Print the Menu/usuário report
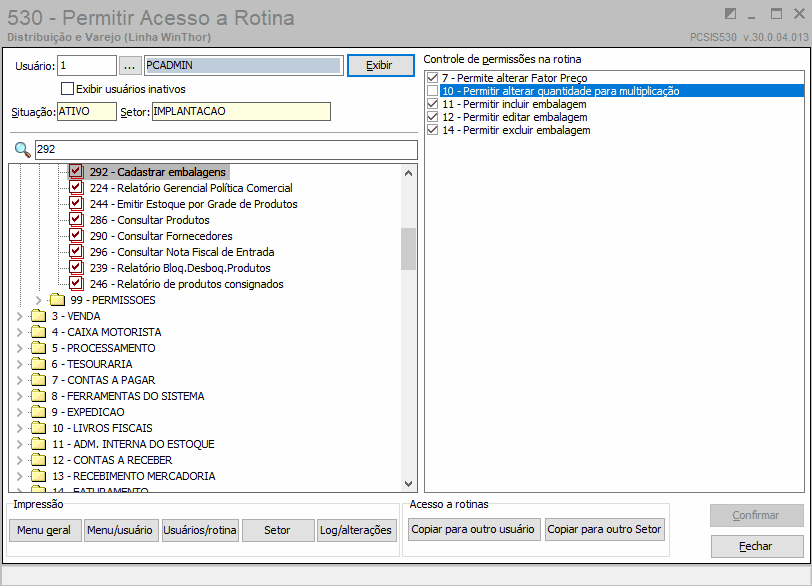 (120, 530)
